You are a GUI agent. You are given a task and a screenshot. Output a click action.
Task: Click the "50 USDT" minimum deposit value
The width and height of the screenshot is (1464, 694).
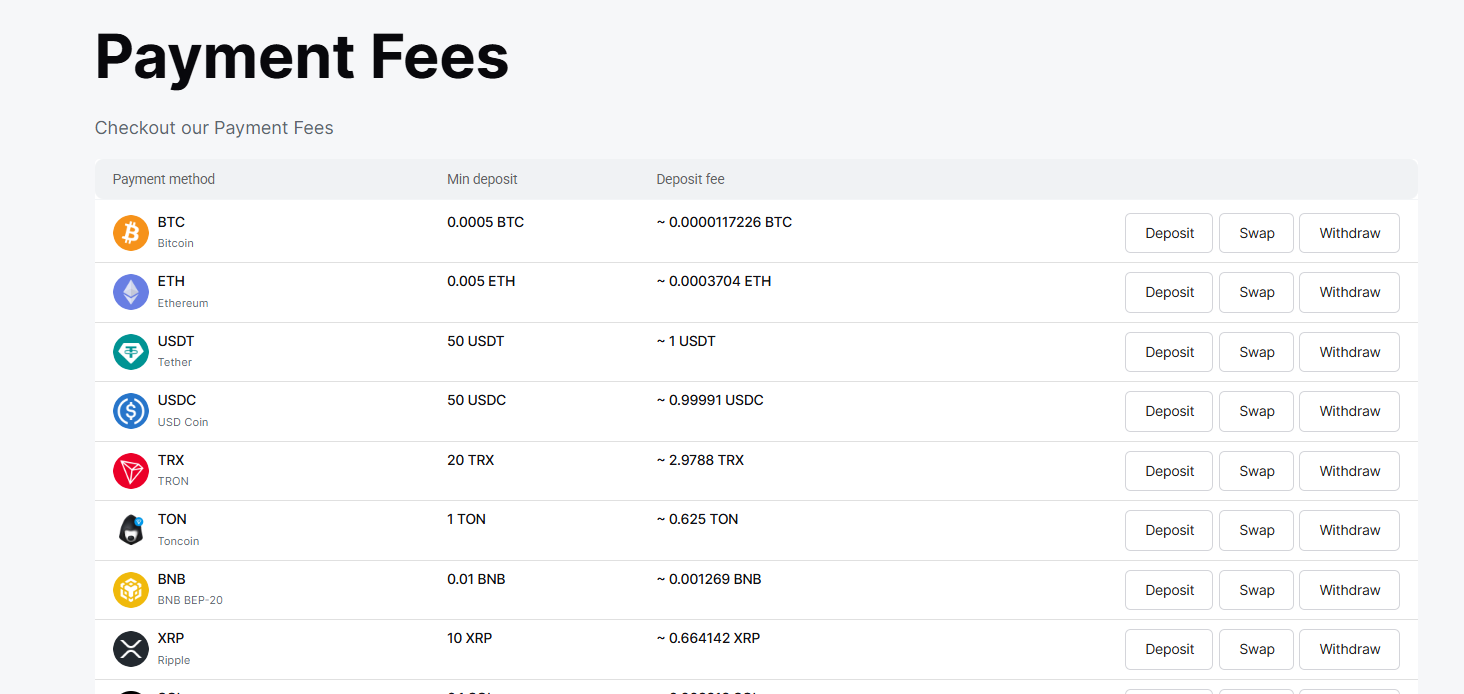(x=476, y=341)
